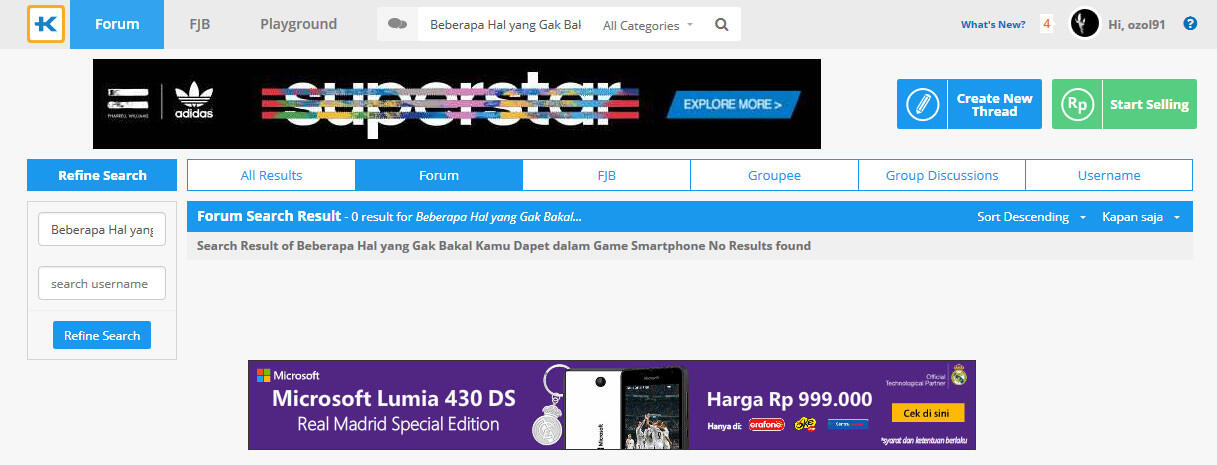Select the Forum results tab
Viewport: 1217px width, 465px height.
[x=439, y=175]
